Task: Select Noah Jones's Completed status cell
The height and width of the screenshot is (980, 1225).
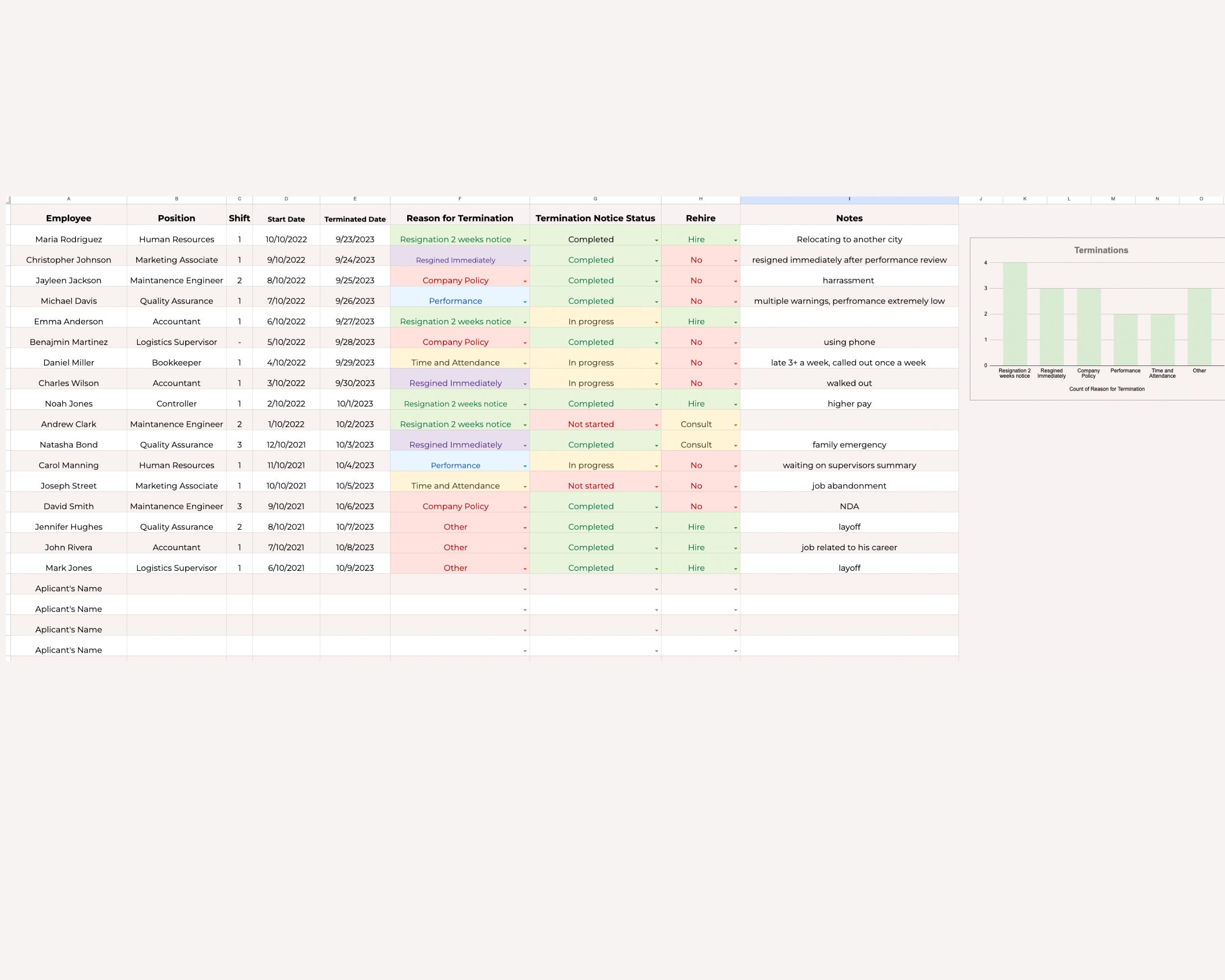Action: pos(591,403)
